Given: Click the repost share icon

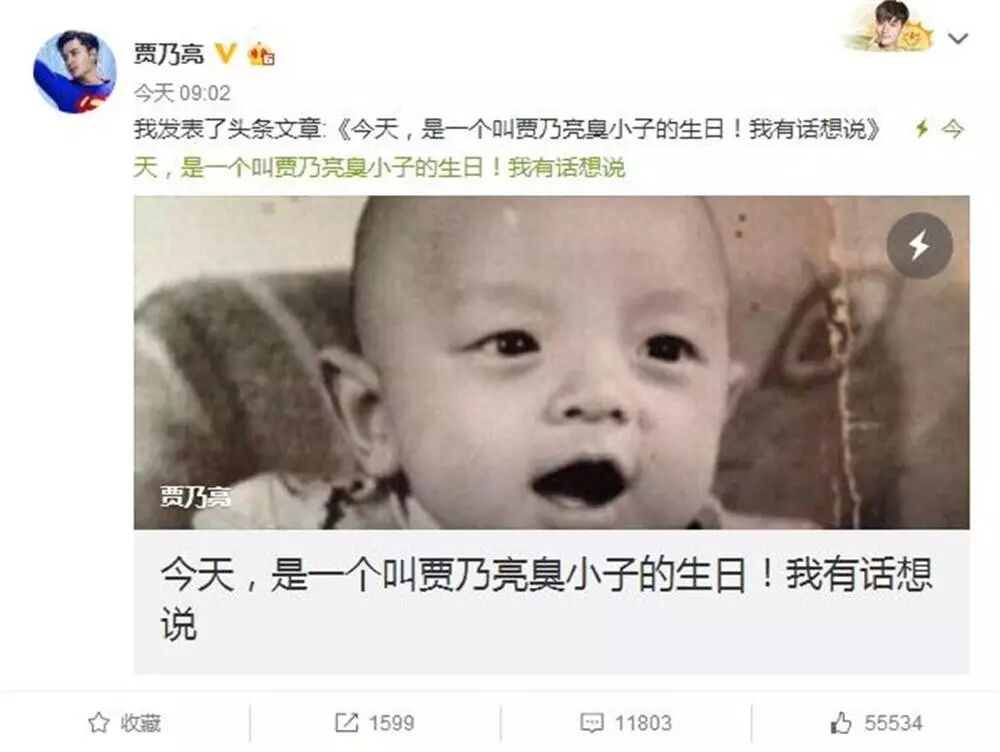Looking at the screenshot, I should (346, 723).
